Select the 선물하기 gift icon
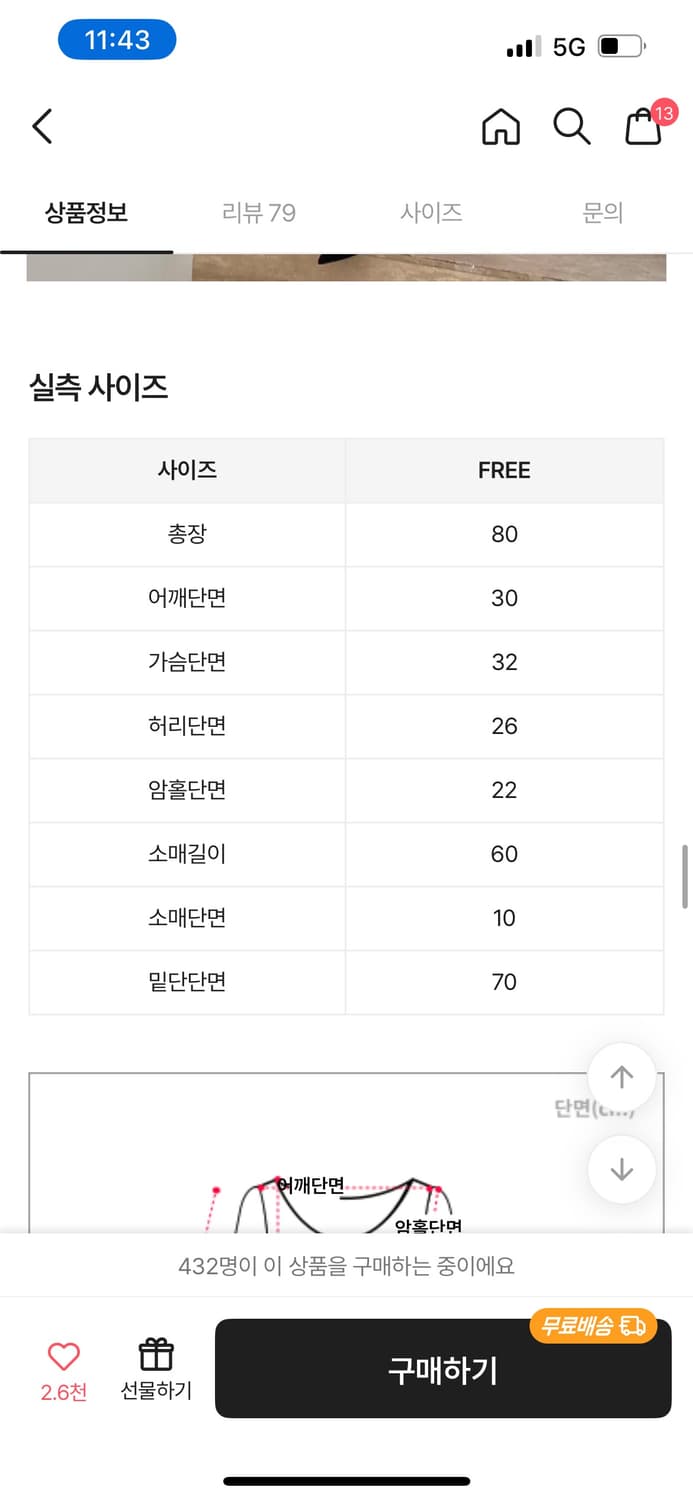Screen dimensions: 693x1500 pos(155,1367)
